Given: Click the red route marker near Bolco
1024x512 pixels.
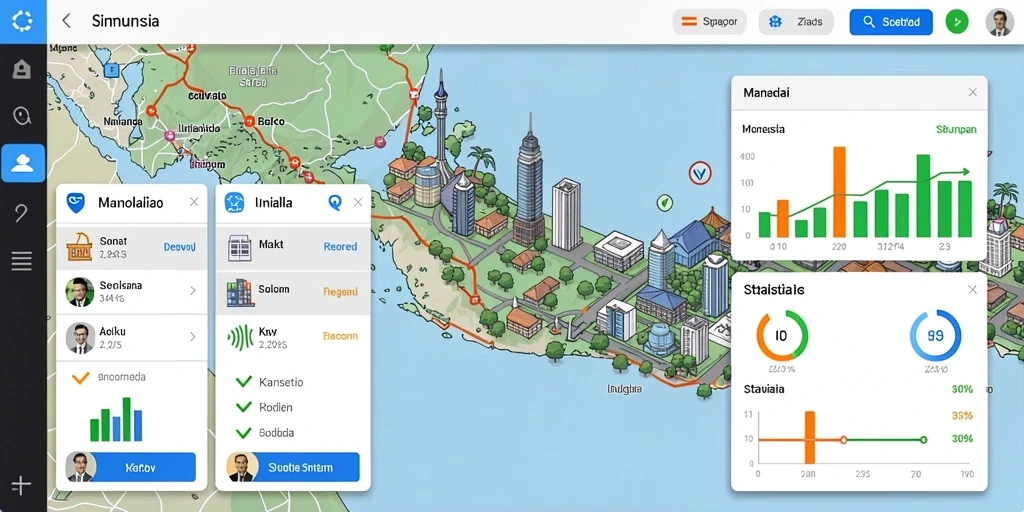Looking at the screenshot, I should pyautogui.click(x=249, y=120).
